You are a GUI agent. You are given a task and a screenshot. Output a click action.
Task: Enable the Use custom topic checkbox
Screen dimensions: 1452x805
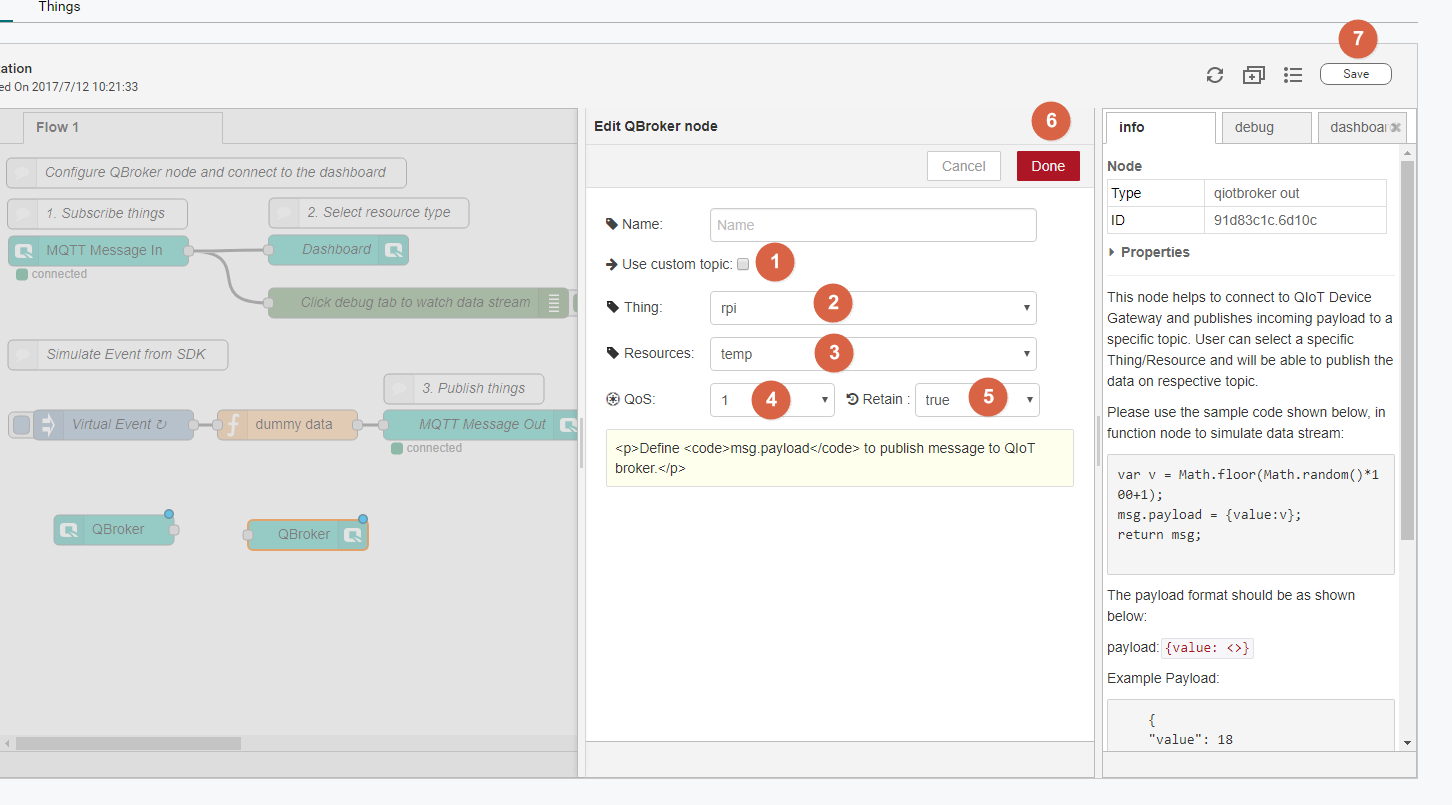coord(743,265)
